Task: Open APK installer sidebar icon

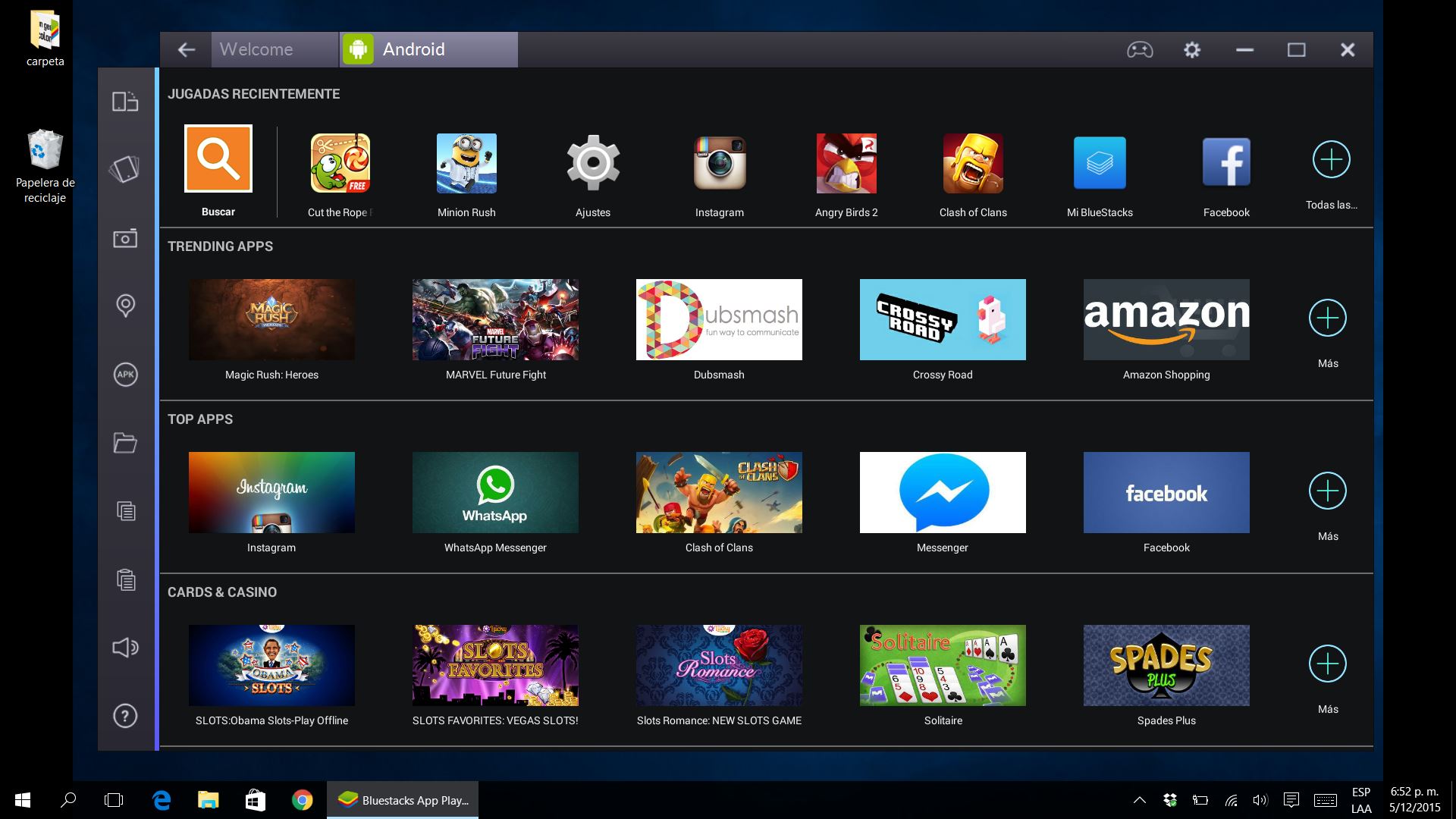Action: pos(125,373)
